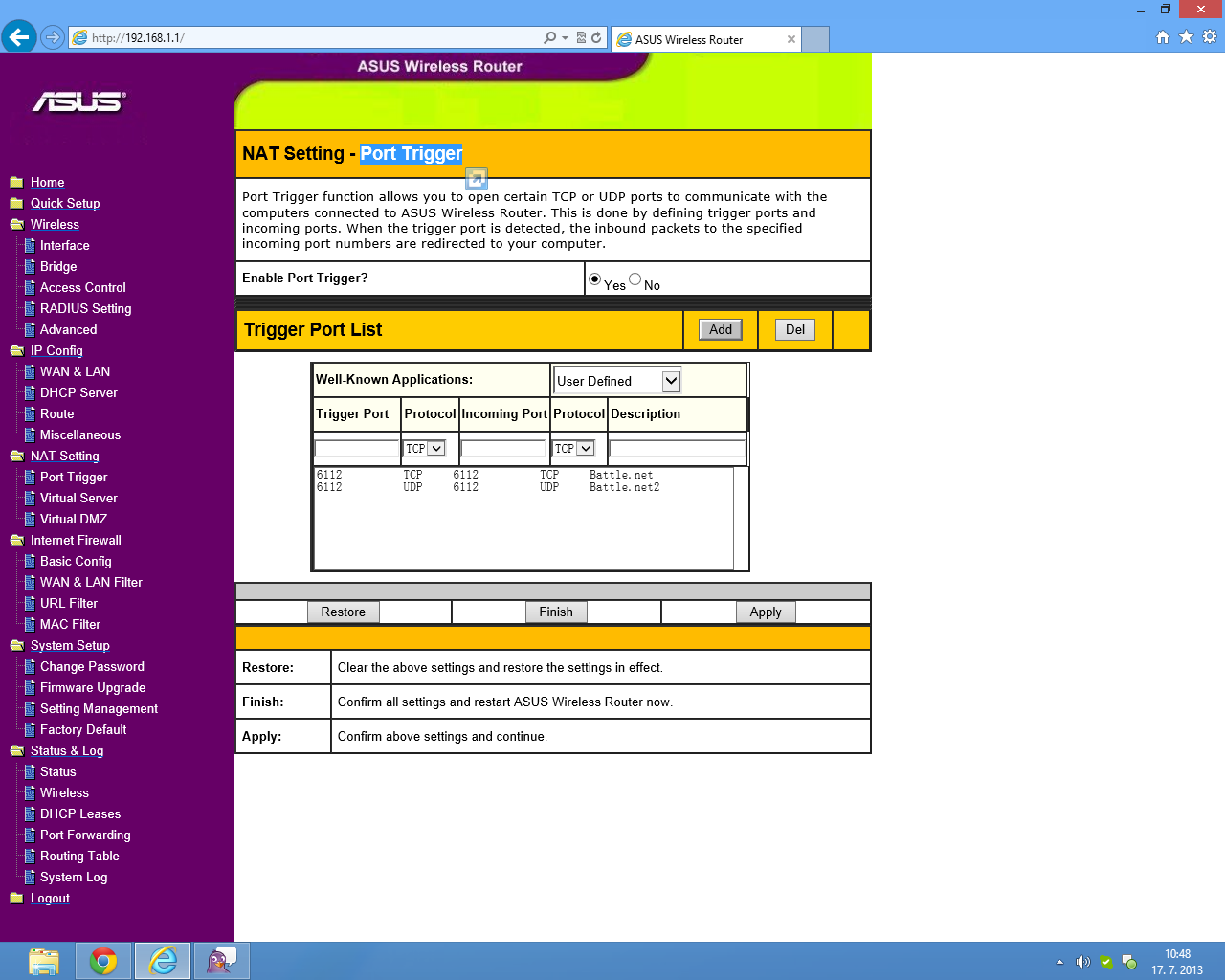Viewport: 1225px width, 980px height.
Task: Open File Explorer from the taskbar
Action: pyautogui.click(x=44, y=961)
